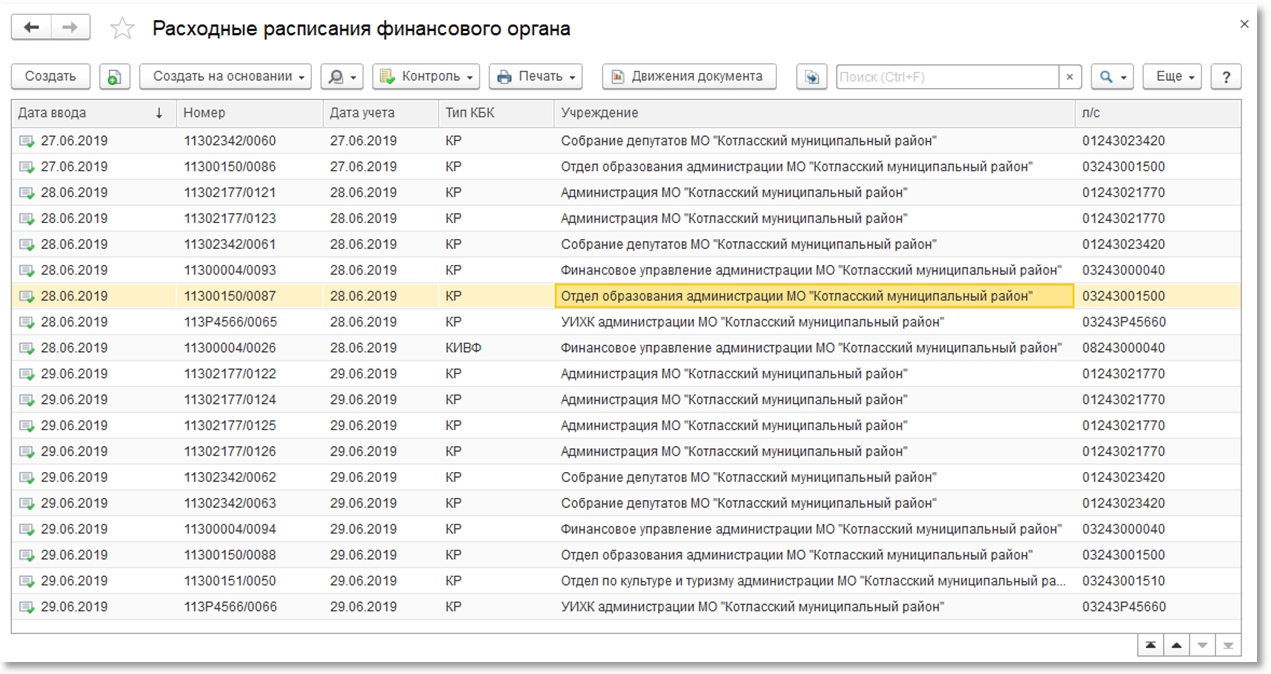Viewport: 1271px width, 674px height.
Task: Click document icon of row 11302177/0124
Action: click(x=27, y=401)
